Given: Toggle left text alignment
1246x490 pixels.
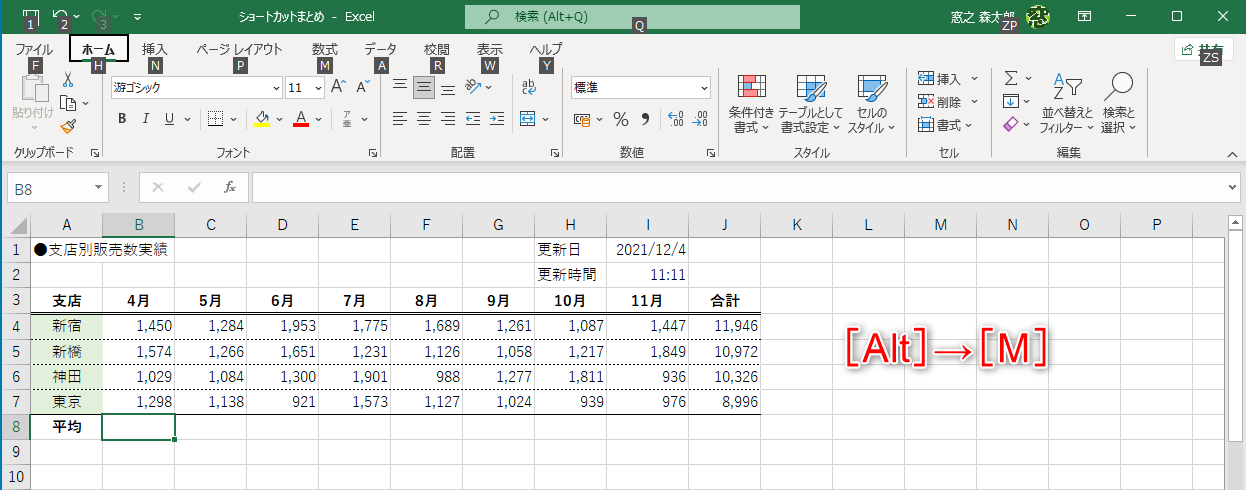Looking at the screenshot, I should tap(399, 119).
